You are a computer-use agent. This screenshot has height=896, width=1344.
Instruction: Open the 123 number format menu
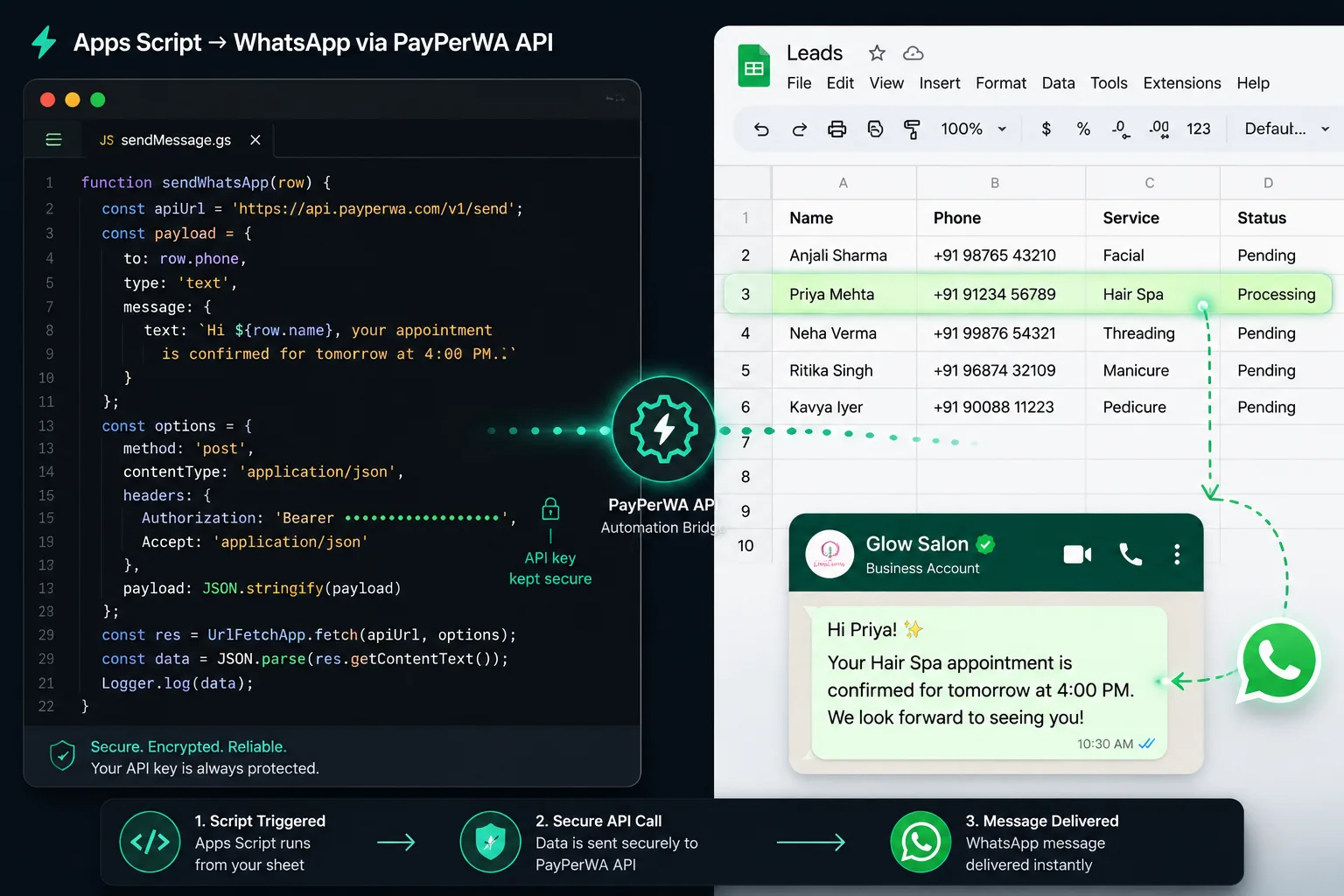point(1199,129)
